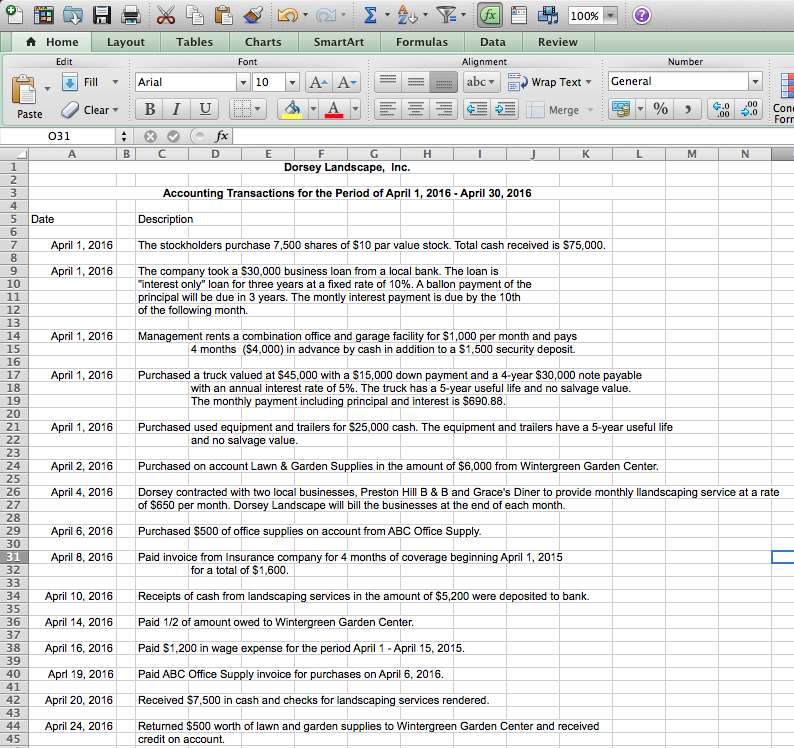Click the Paste clipboard toolbar icon

point(223,15)
